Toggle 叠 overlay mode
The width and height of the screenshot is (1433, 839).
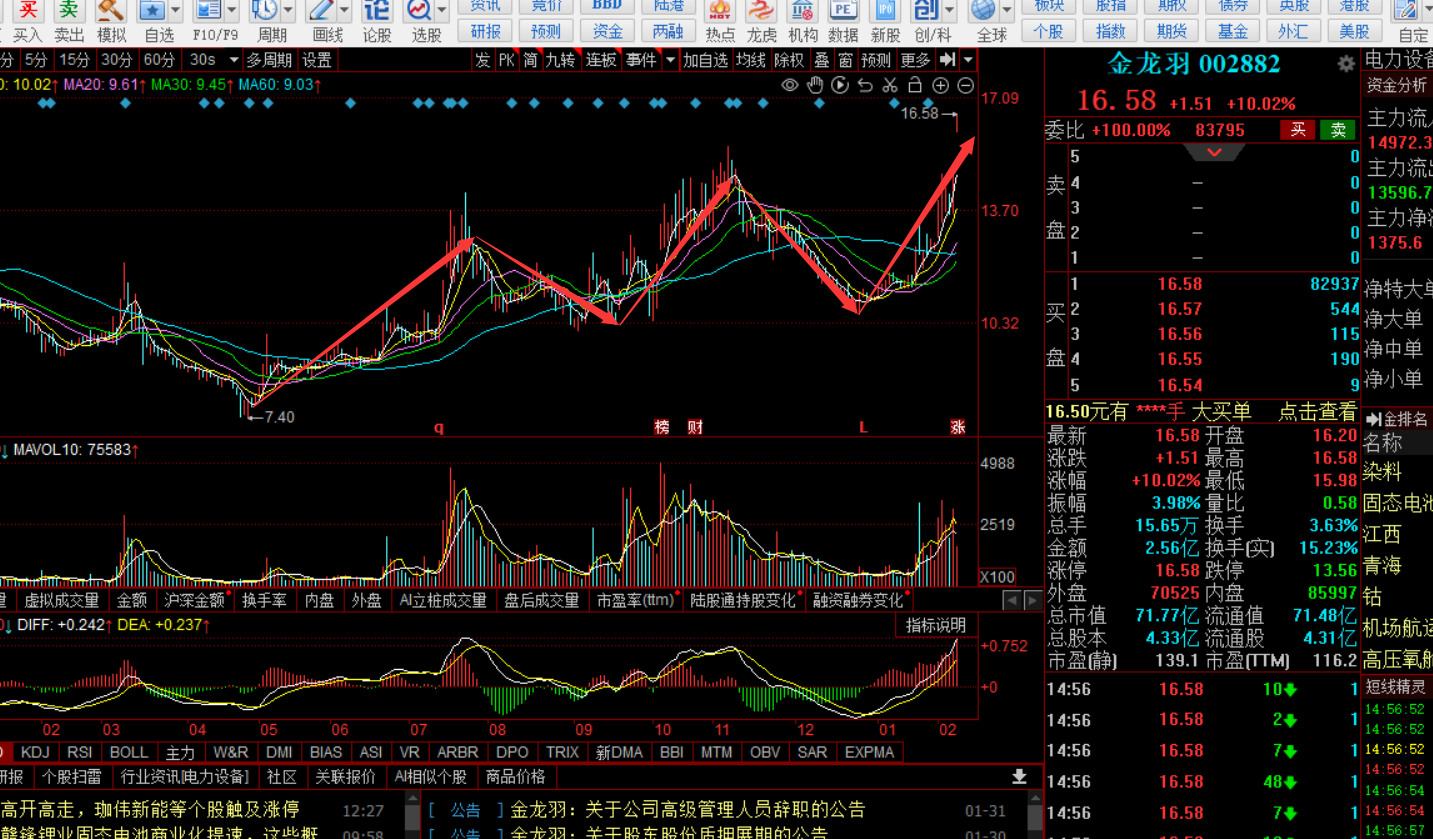(x=822, y=60)
